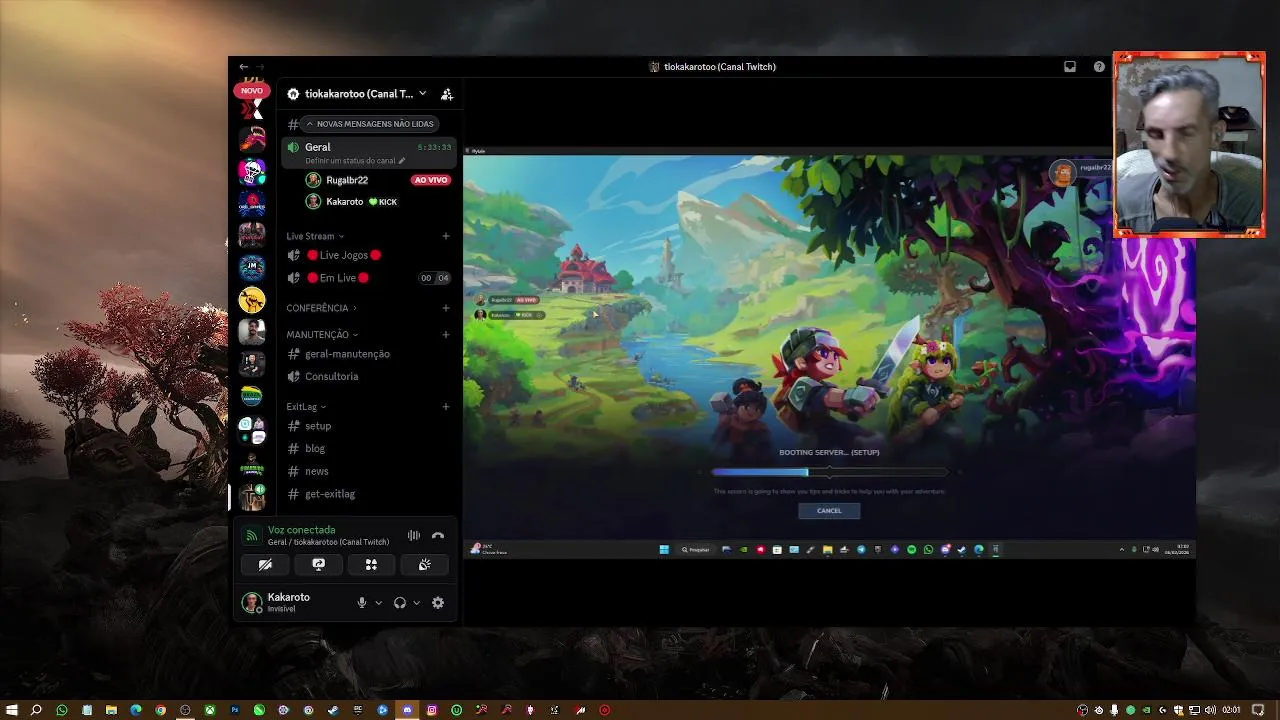Mute the microphone in Discord

pyautogui.click(x=362, y=603)
